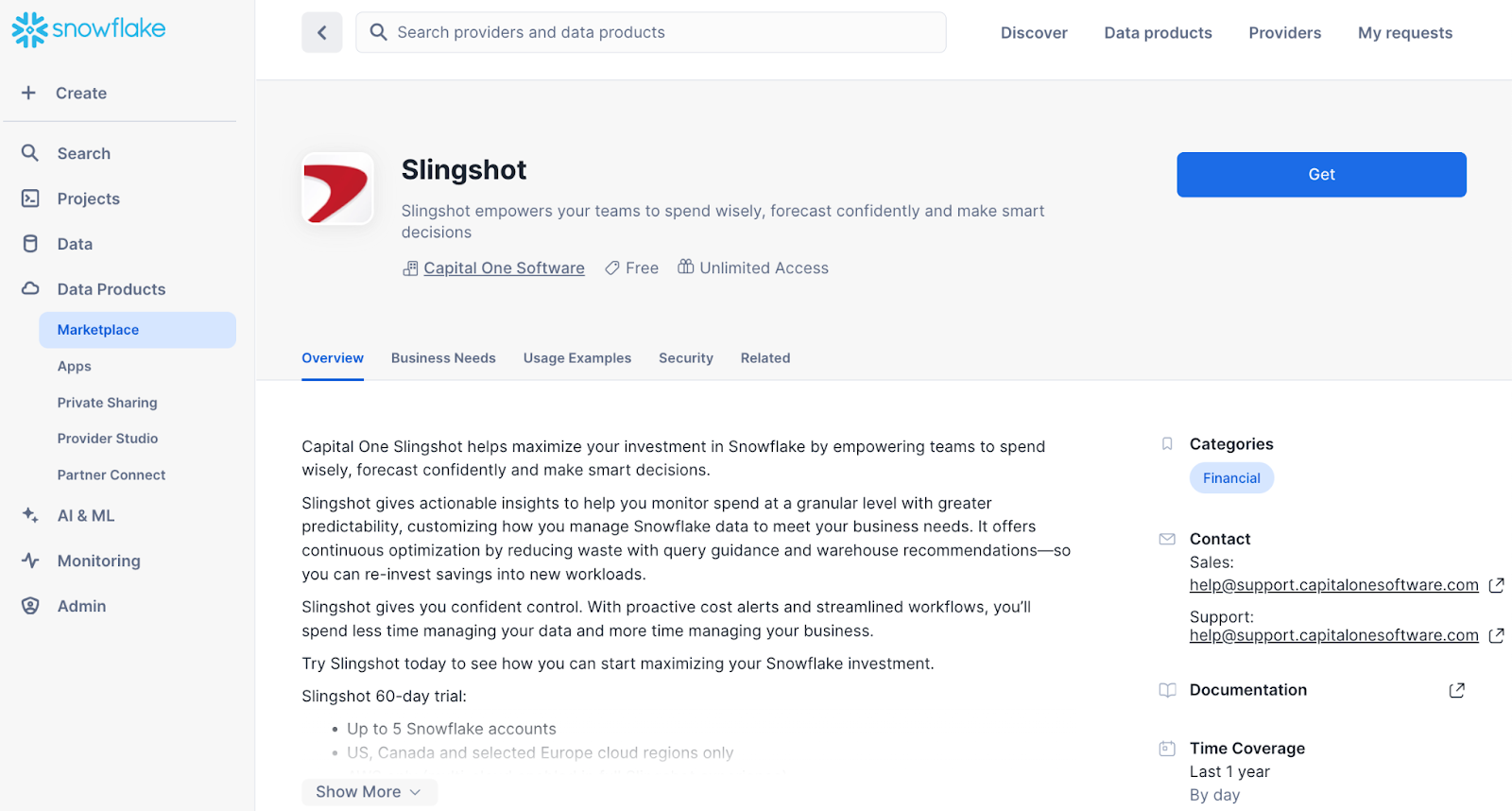Screen dimensions: 1512x811
Task: Click inside the search providers field
Action: pyautogui.click(x=650, y=32)
